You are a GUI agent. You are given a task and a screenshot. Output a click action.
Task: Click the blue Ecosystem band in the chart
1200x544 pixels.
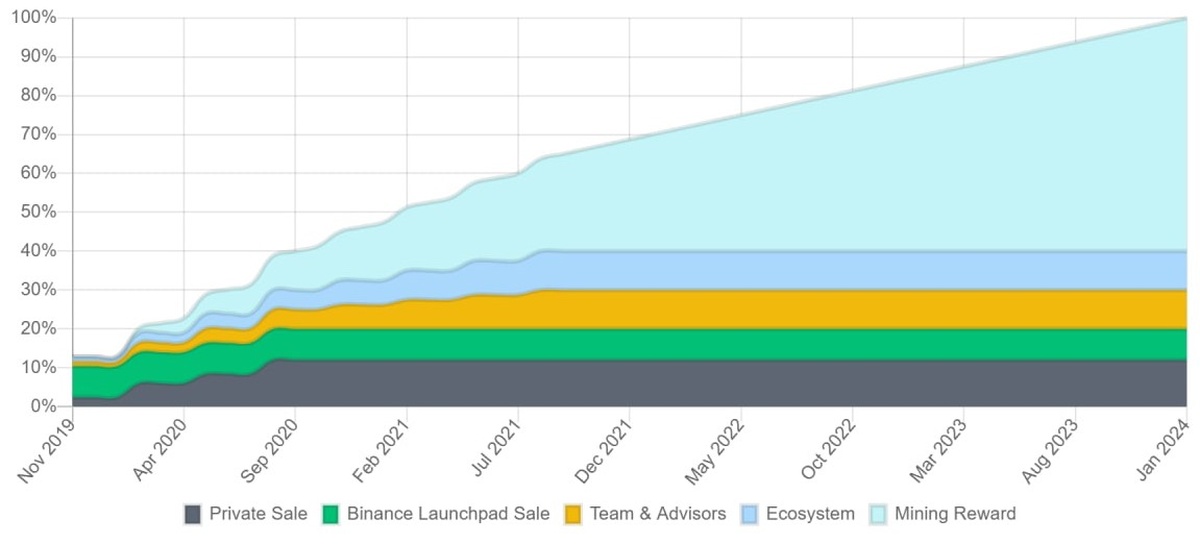tap(700, 270)
